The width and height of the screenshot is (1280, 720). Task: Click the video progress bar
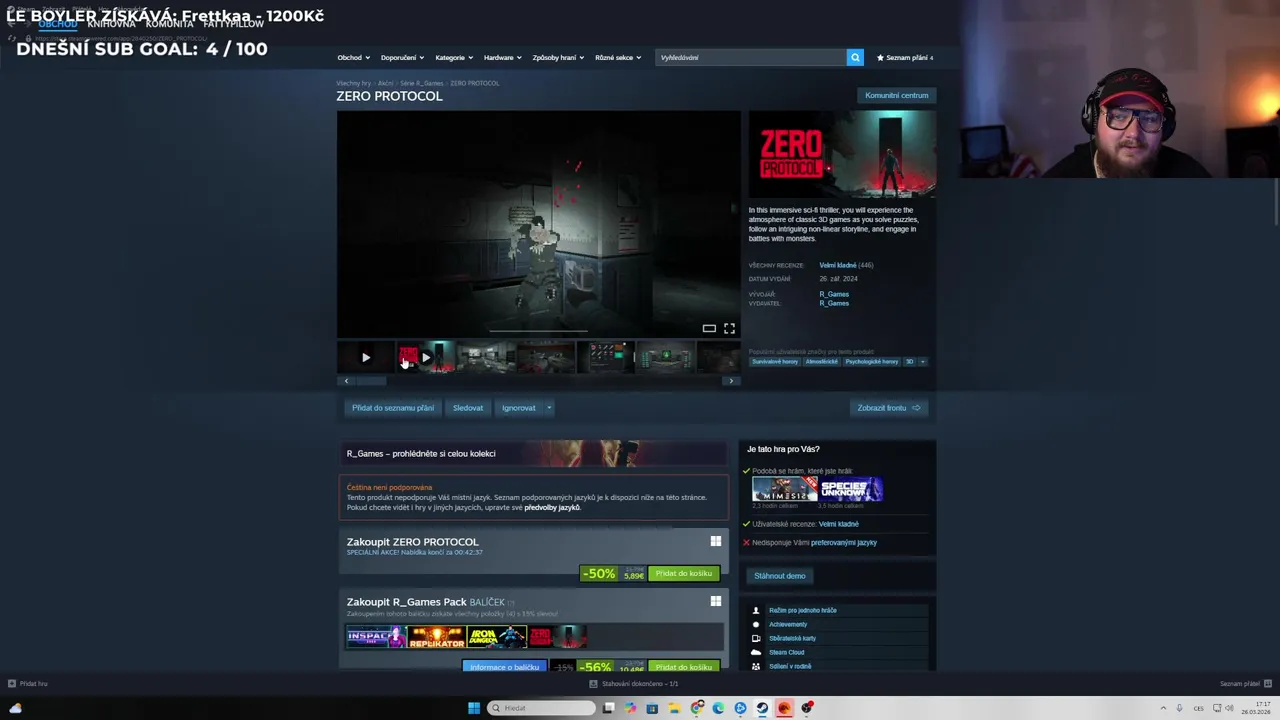538,330
